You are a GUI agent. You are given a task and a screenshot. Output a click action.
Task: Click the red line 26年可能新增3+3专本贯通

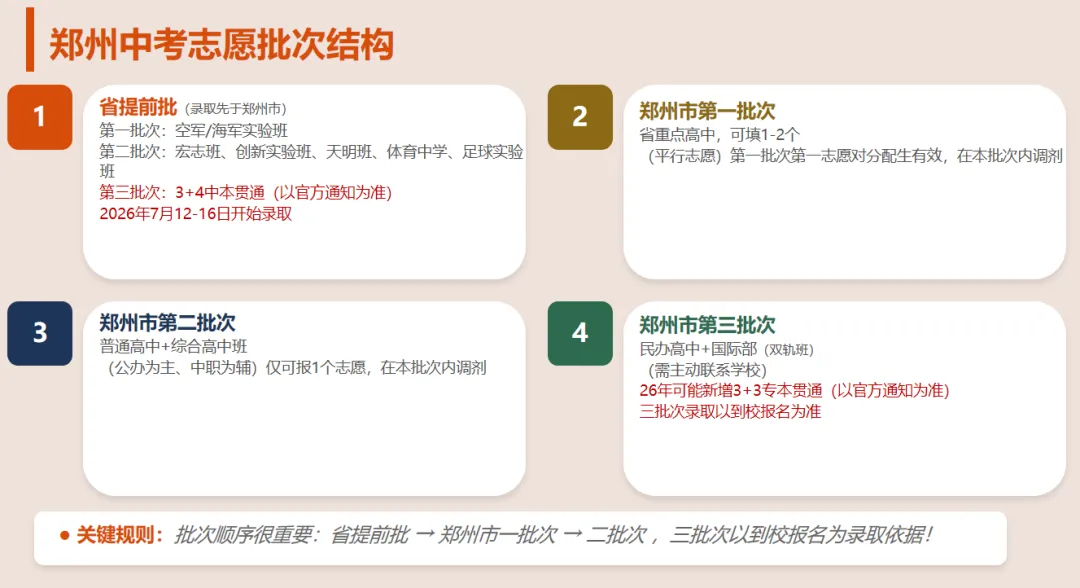tap(795, 390)
